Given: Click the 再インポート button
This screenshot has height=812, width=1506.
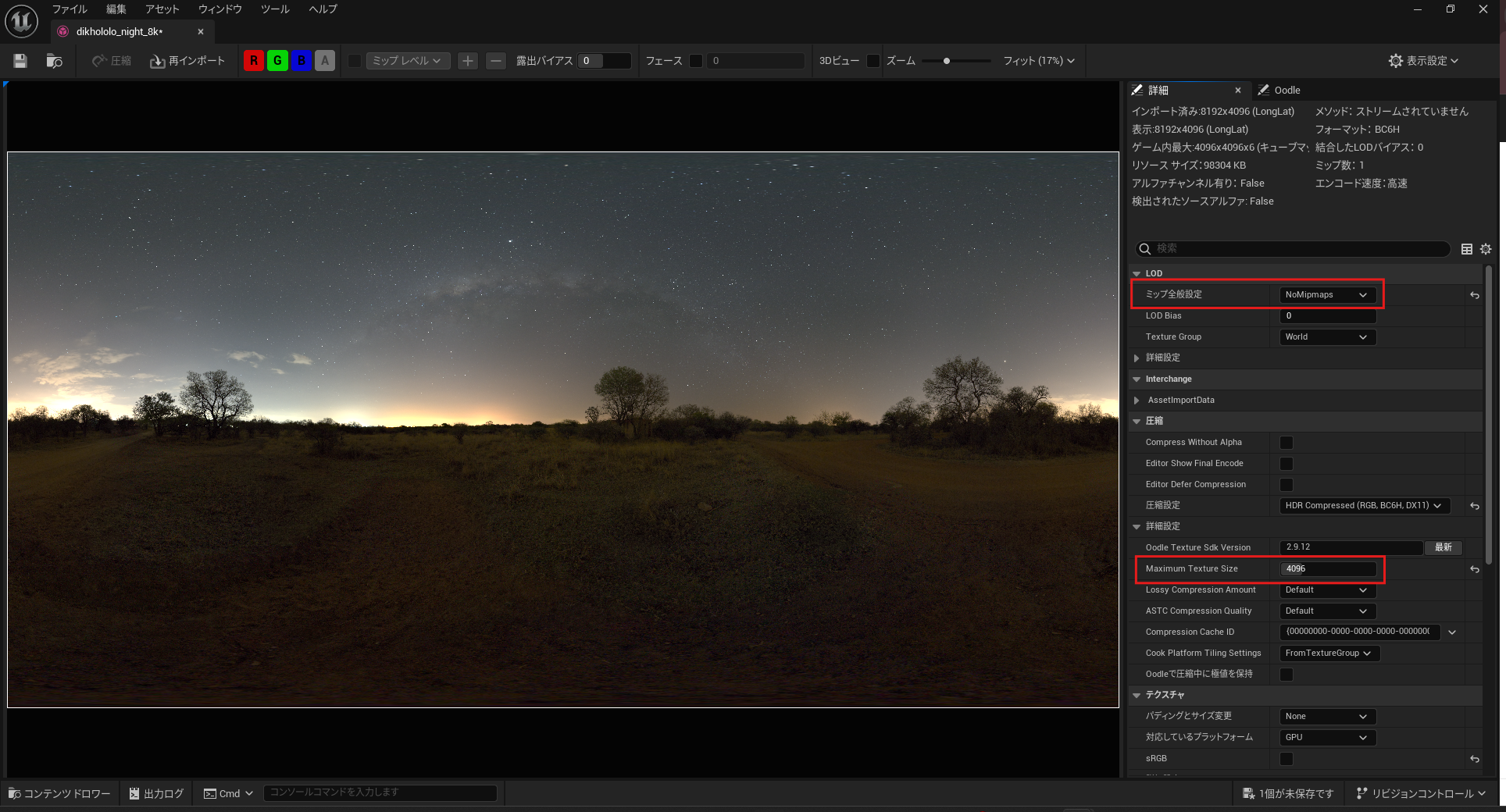Looking at the screenshot, I should [187, 61].
